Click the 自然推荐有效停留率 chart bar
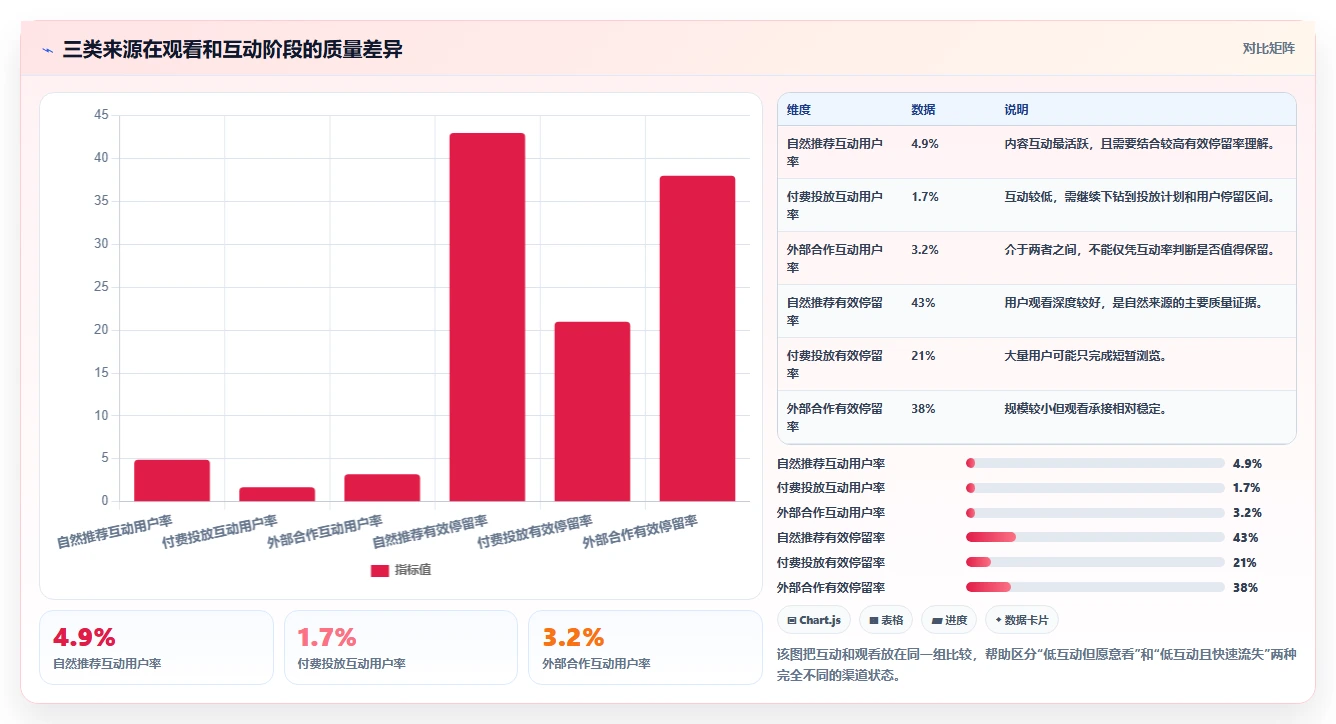Viewport: 1336px width, 724px height. 487,317
